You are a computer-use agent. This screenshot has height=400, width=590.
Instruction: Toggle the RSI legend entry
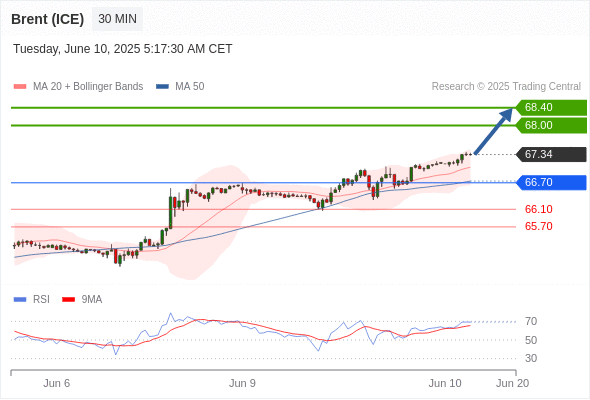[x=32, y=300]
